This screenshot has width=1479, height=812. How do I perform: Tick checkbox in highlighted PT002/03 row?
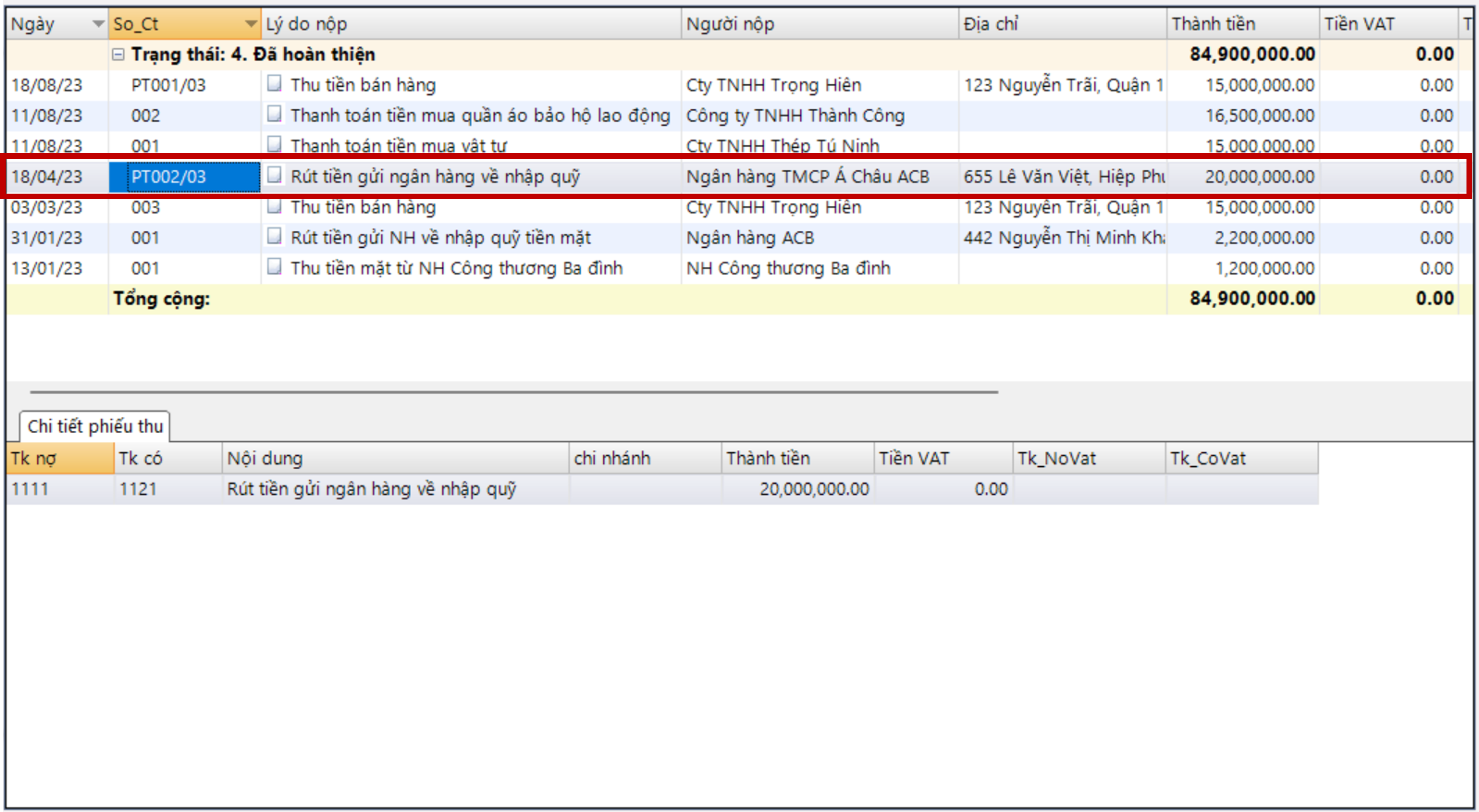tap(274, 175)
